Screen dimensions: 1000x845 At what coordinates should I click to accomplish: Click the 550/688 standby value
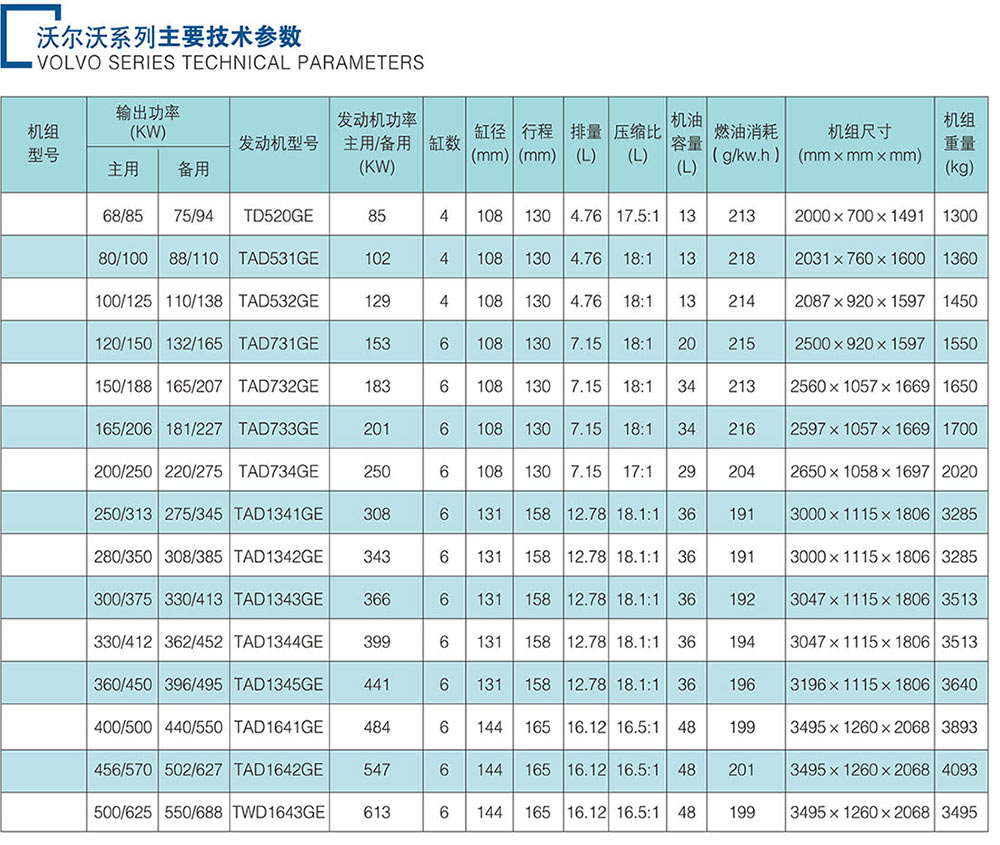tap(194, 812)
